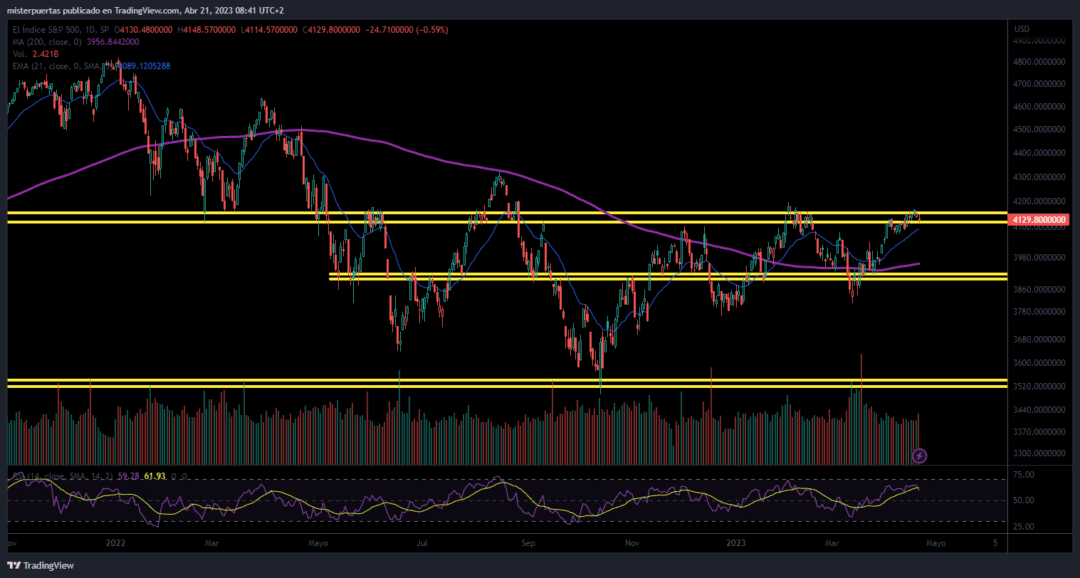
Task: Click the purple lightning bolt icon
Action: (x=920, y=456)
